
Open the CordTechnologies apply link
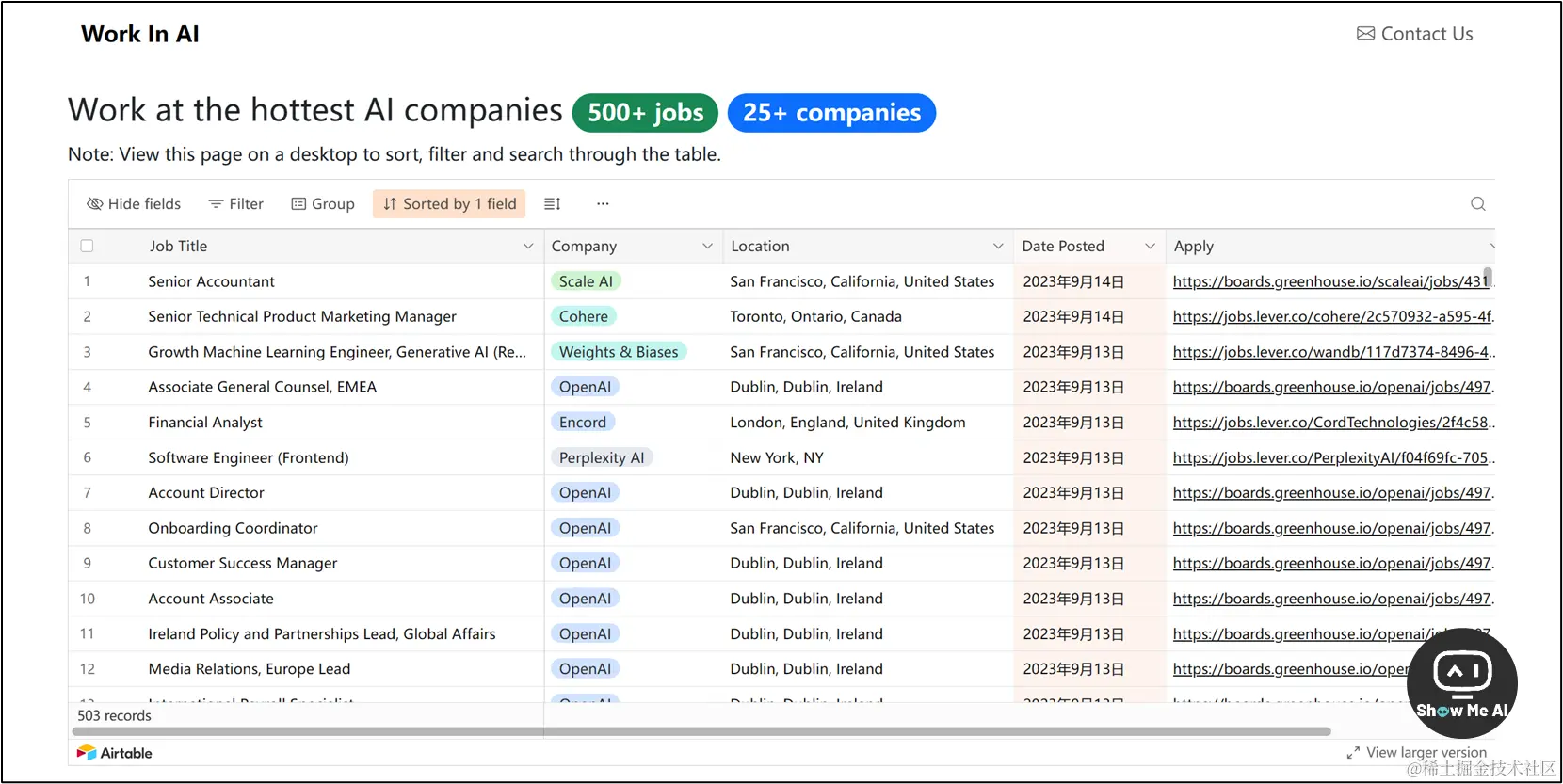pyautogui.click(x=1332, y=423)
